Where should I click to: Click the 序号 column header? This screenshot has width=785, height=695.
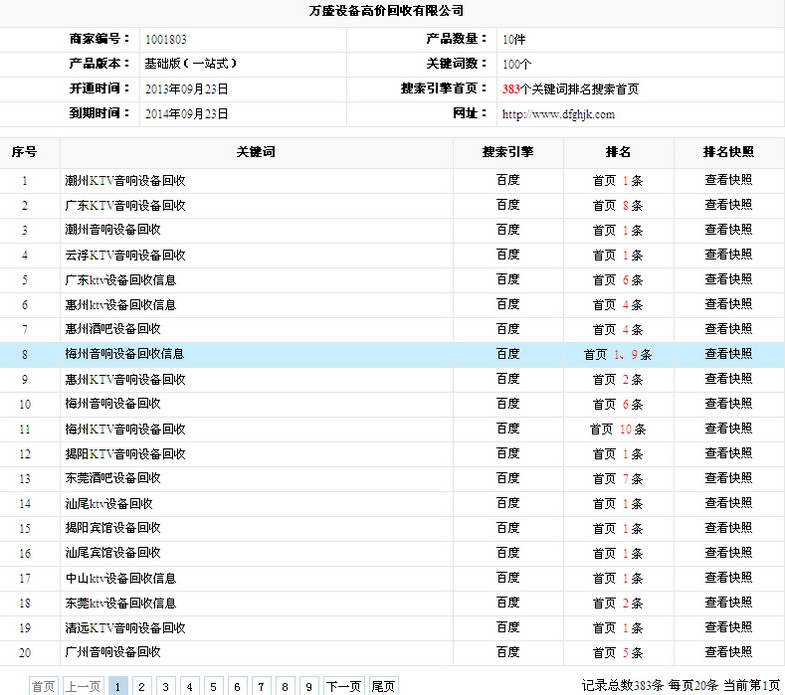(x=25, y=152)
